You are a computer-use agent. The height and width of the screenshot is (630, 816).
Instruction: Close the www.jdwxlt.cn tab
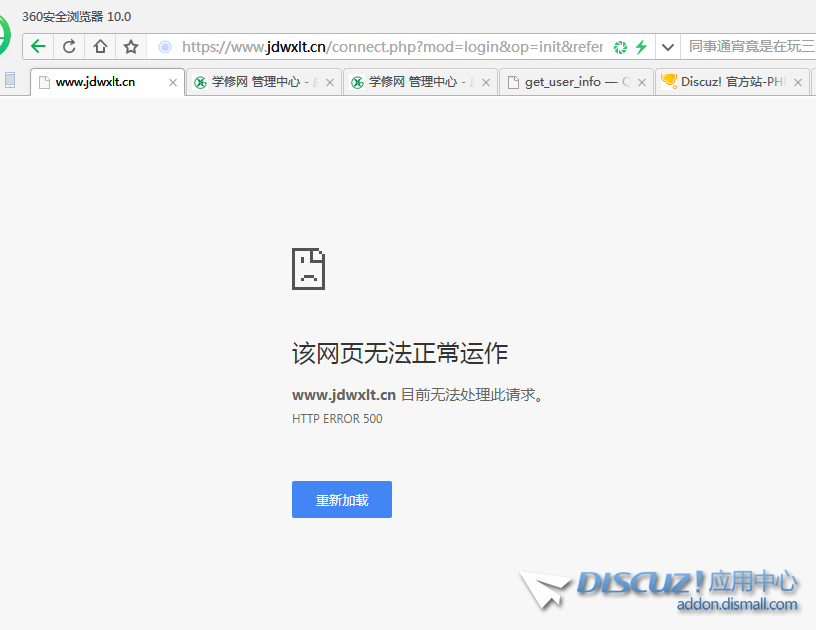coord(171,83)
